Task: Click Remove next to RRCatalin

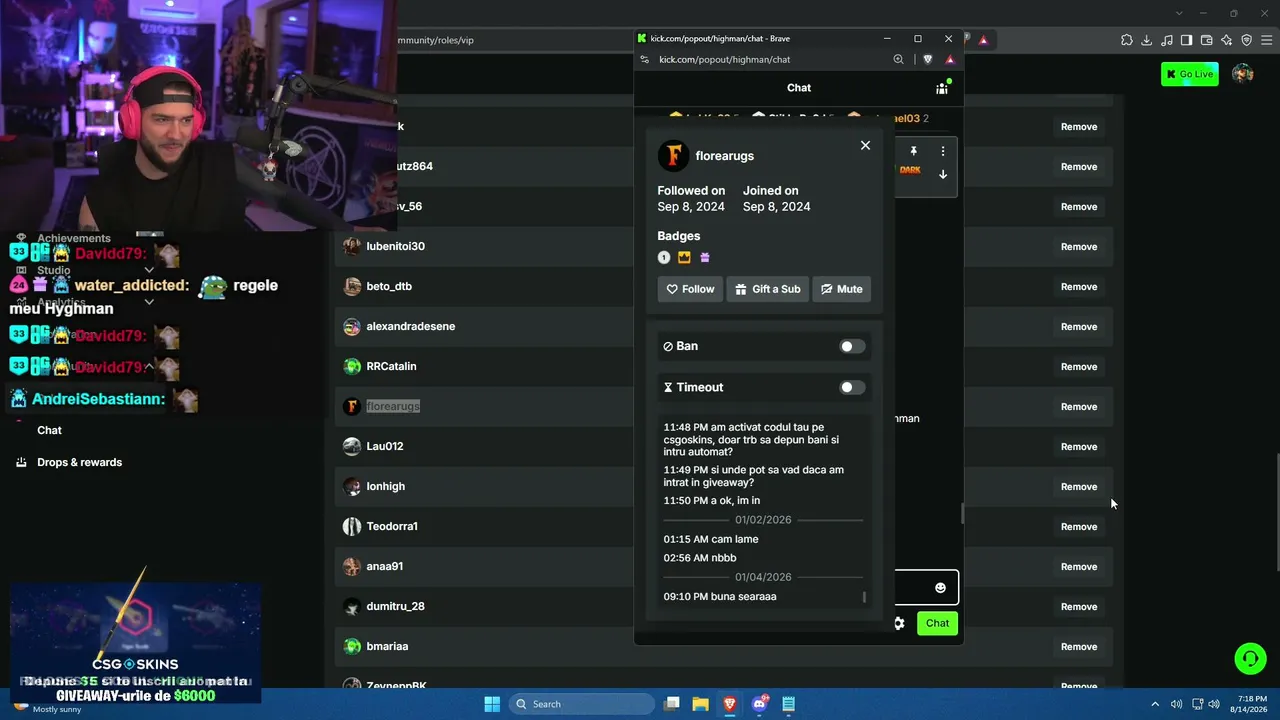Action: click(1079, 367)
